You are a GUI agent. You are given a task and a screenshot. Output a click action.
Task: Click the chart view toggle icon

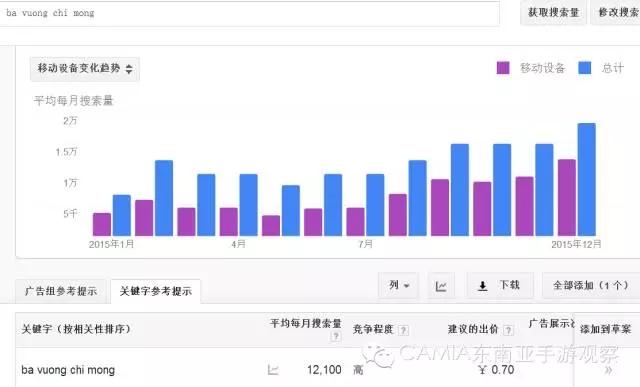pyautogui.click(x=441, y=286)
